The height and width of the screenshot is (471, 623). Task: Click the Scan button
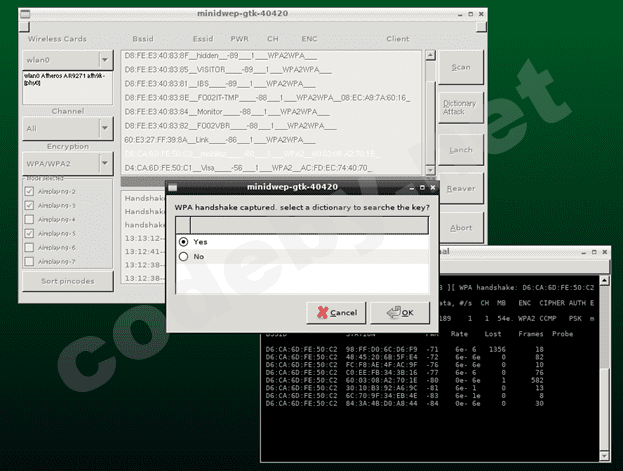click(x=460, y=67)
